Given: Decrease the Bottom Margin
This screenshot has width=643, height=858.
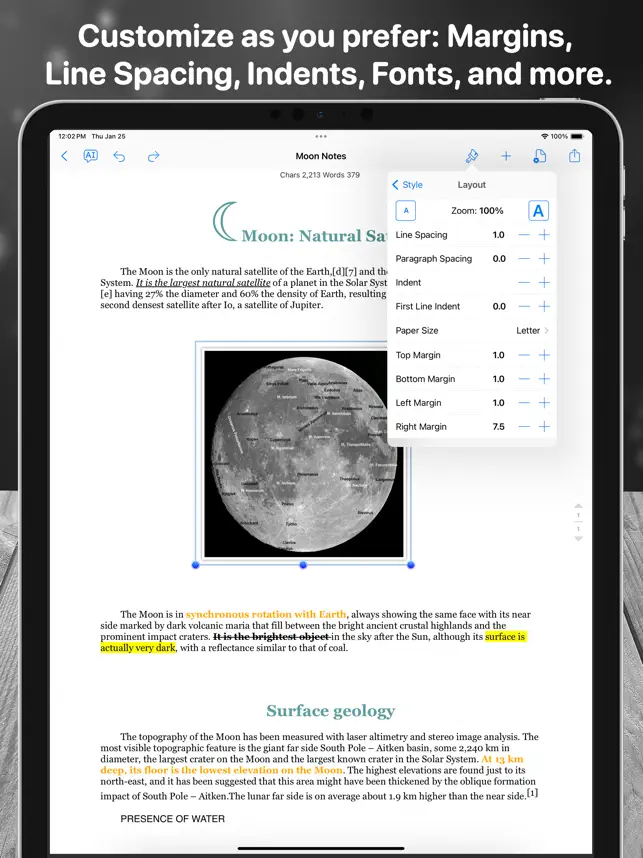Looking at the screenshot, I should coord(524,379).
